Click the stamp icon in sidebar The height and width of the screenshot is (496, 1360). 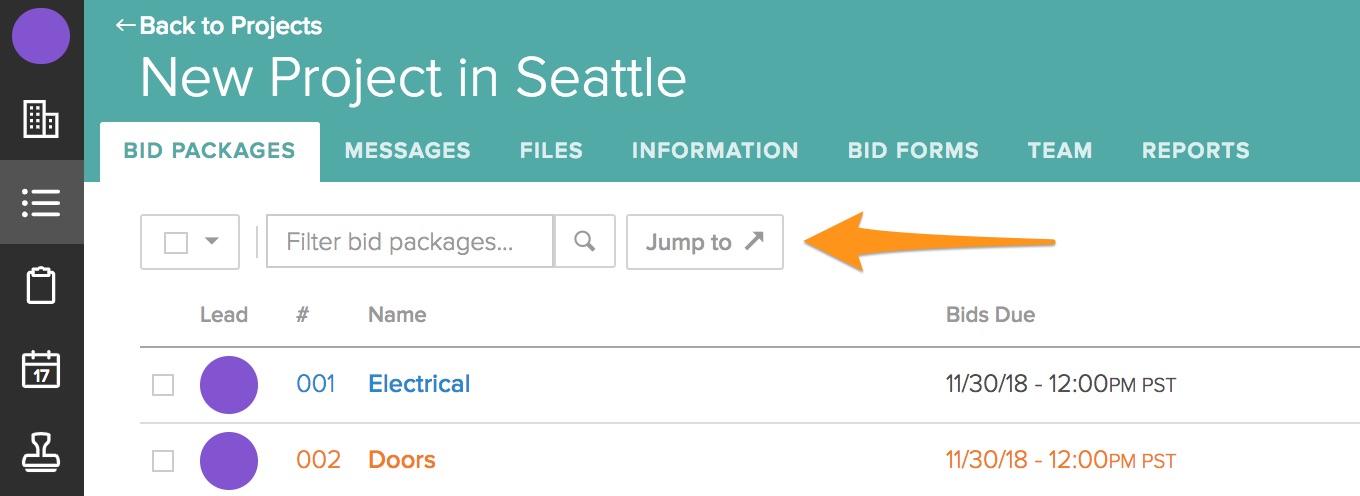pyautogui.click(x=41, y=451)
